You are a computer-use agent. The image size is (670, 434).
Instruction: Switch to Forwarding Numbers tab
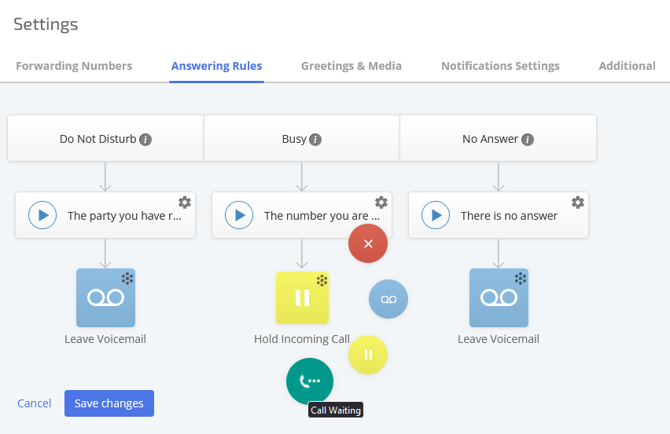(x=74, y=66)
